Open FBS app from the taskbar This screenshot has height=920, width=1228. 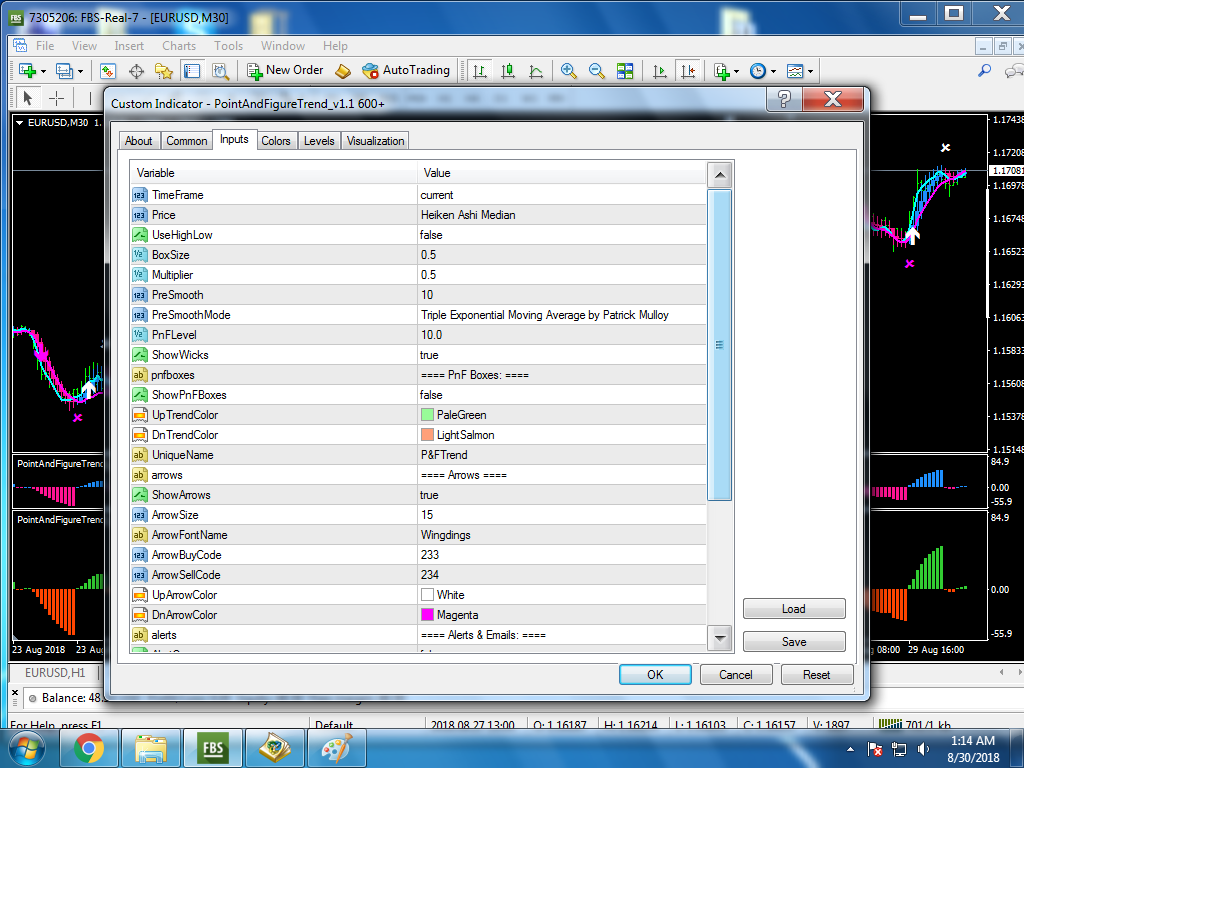coord(212,748)
